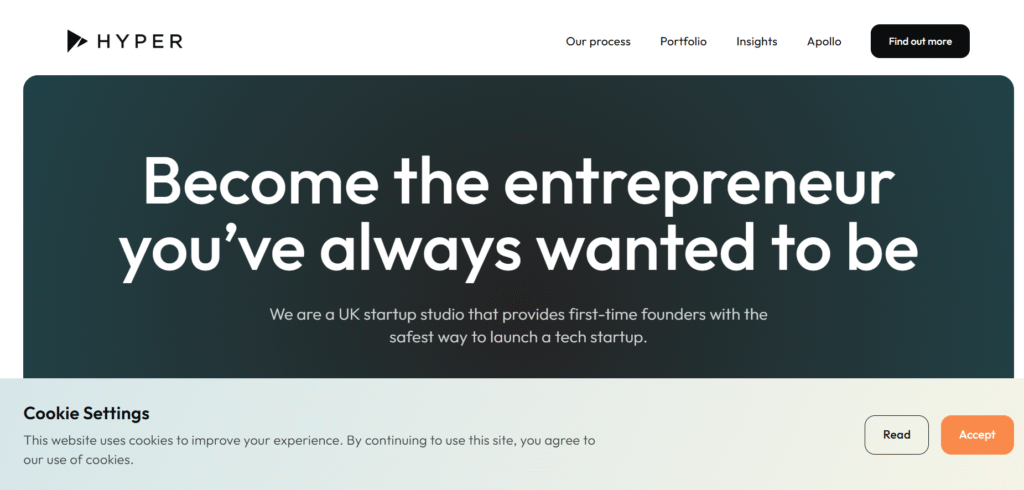Click the HYPER wordmark text
Image resolution: width=1024 pixels, height=490 pixels.
[x=140, y=41]
